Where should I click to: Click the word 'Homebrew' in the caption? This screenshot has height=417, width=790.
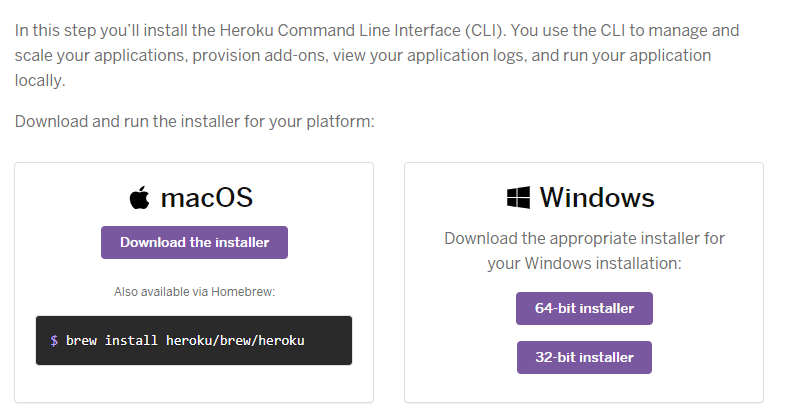pyautogui.click(x=243, y=292)
